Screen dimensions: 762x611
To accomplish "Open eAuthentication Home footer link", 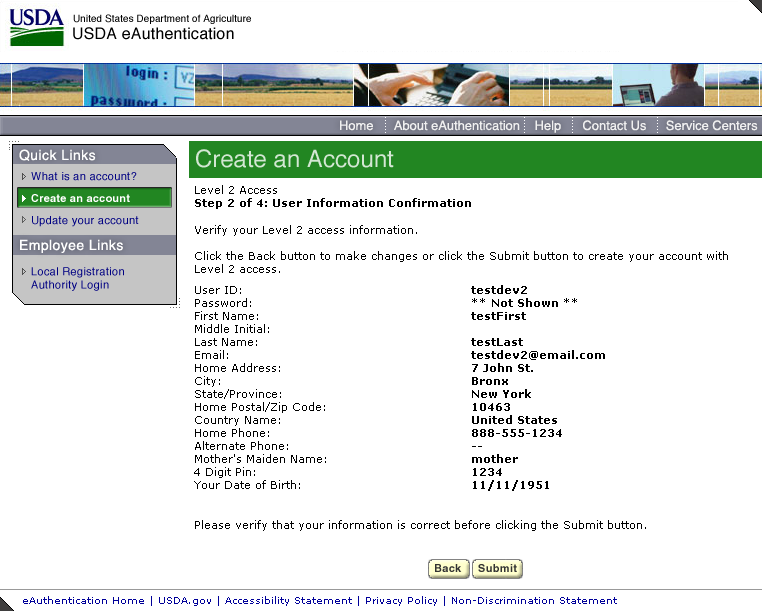I will tap(83, 600).
